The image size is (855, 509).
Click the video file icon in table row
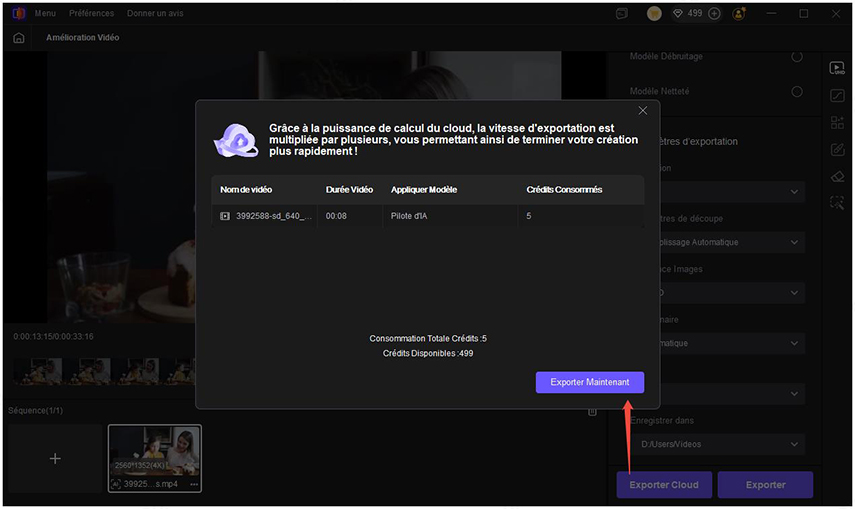(x=225, y=216)
